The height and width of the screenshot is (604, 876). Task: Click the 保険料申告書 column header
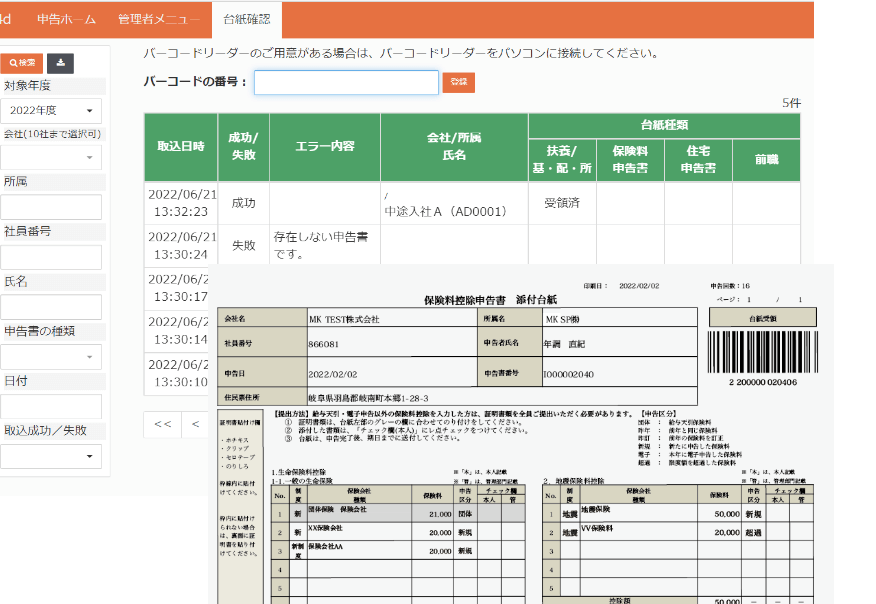[x=630, y=160]
